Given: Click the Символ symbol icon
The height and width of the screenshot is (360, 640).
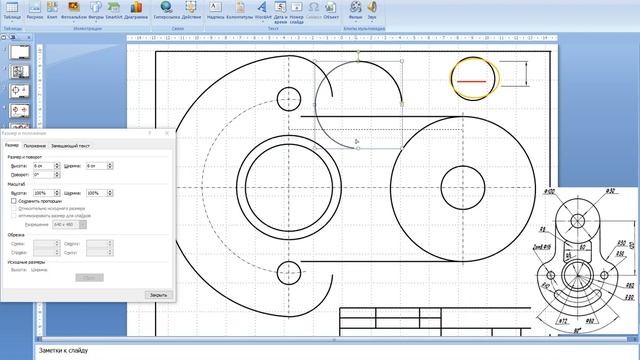Looking at the screenshot, I should (313, 10).
